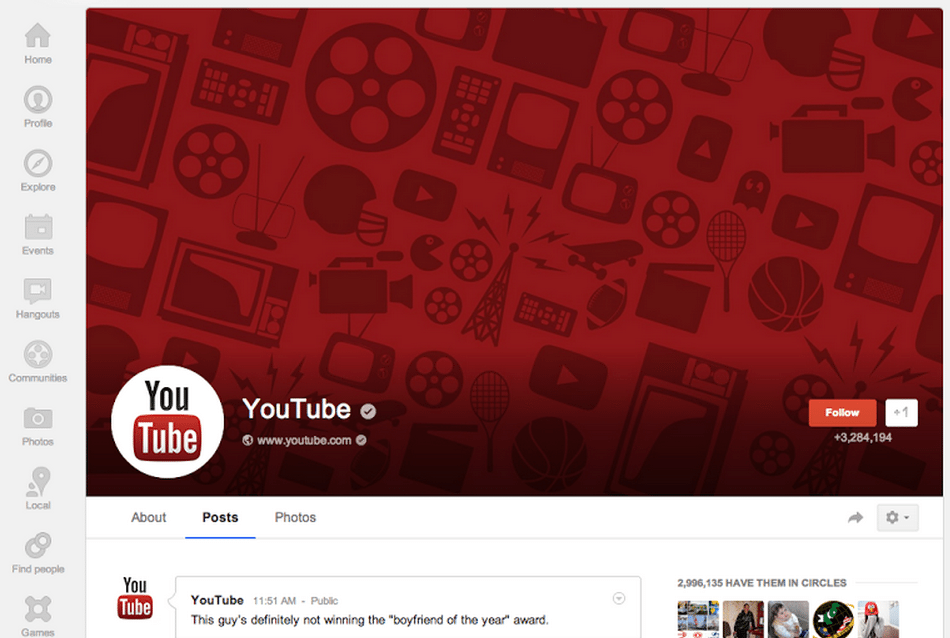Expand the gear settings dropdown
Screen dimensions: 950x638
click(896, 517)
